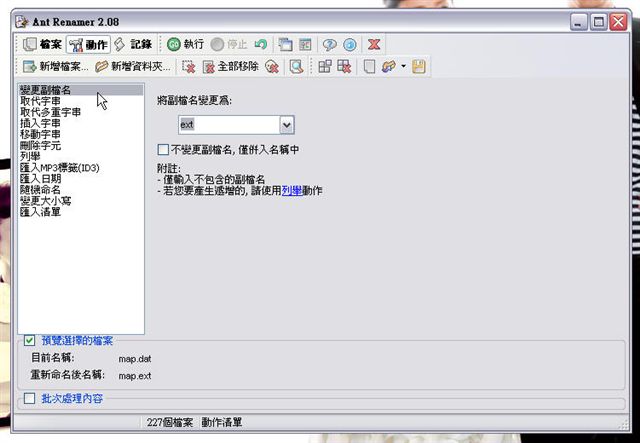The width and height of the screenshot is (640, 443).
Task: Switch to the 檔案 tab
Action: click(42, 44)
